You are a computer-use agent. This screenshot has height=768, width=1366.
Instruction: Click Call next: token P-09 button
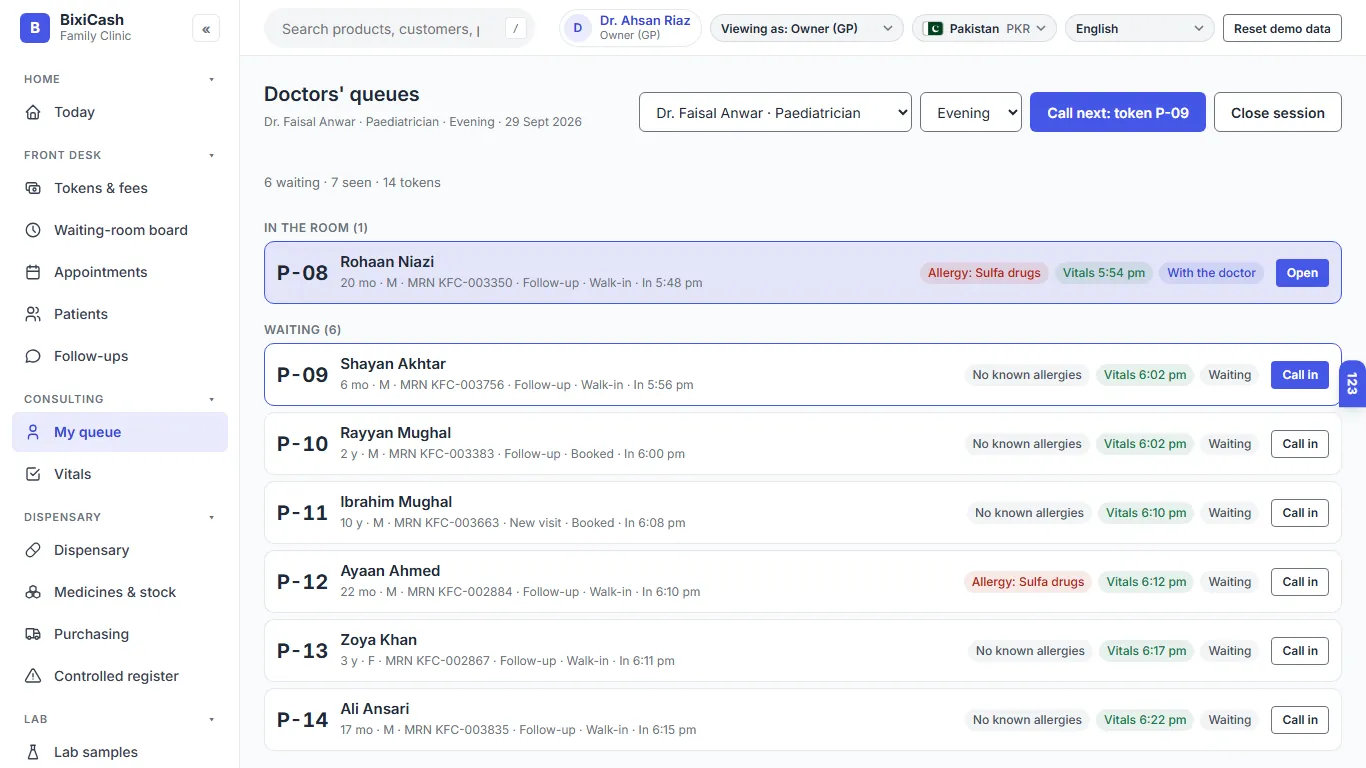1118,113
